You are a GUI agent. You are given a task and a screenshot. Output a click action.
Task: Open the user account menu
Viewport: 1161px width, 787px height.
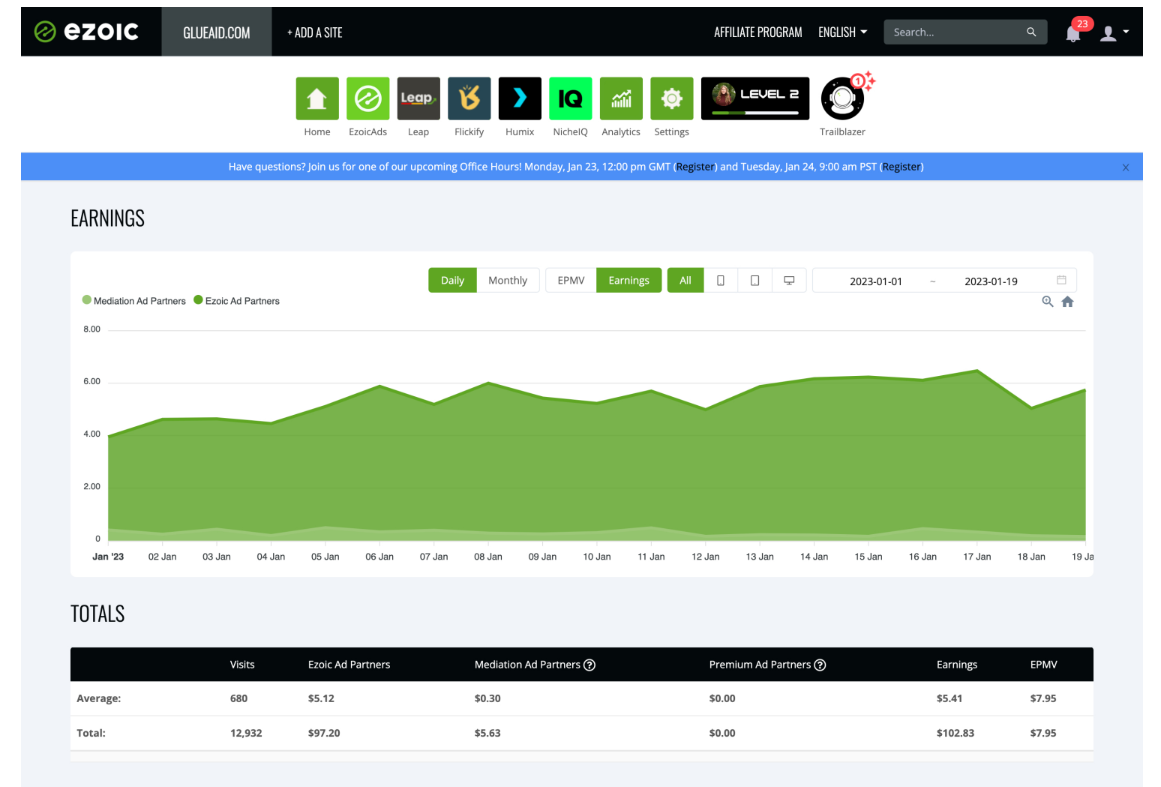point(1114,33)
